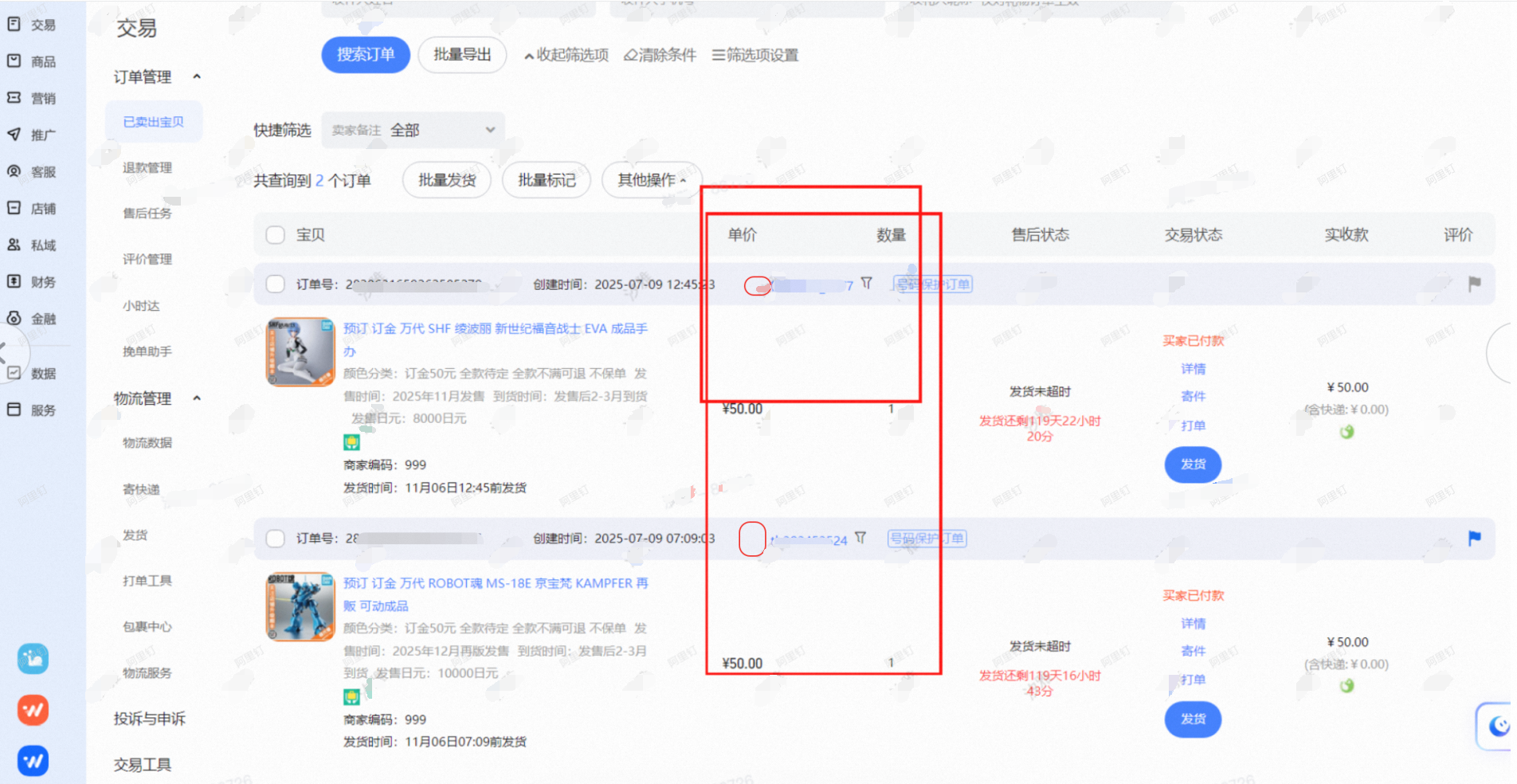Click the light blue app icon in the sidebar
This screenshot has width=1517, height=784.
[33, 659]
